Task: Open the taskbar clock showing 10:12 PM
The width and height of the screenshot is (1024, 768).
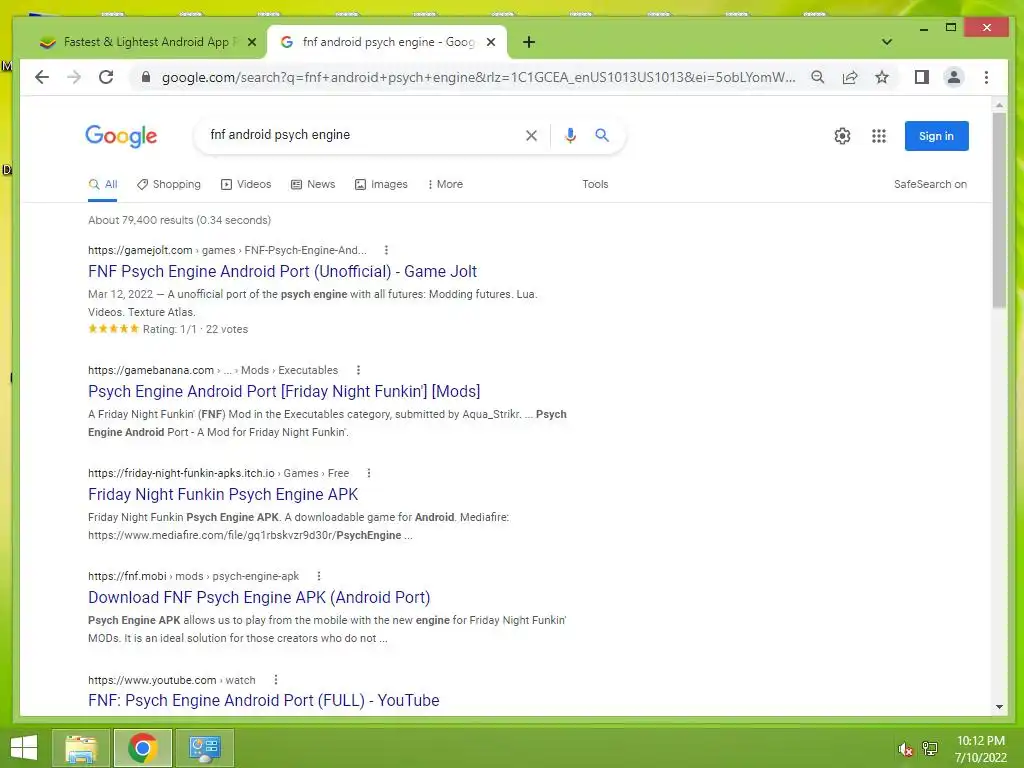Action: [981, 749]
